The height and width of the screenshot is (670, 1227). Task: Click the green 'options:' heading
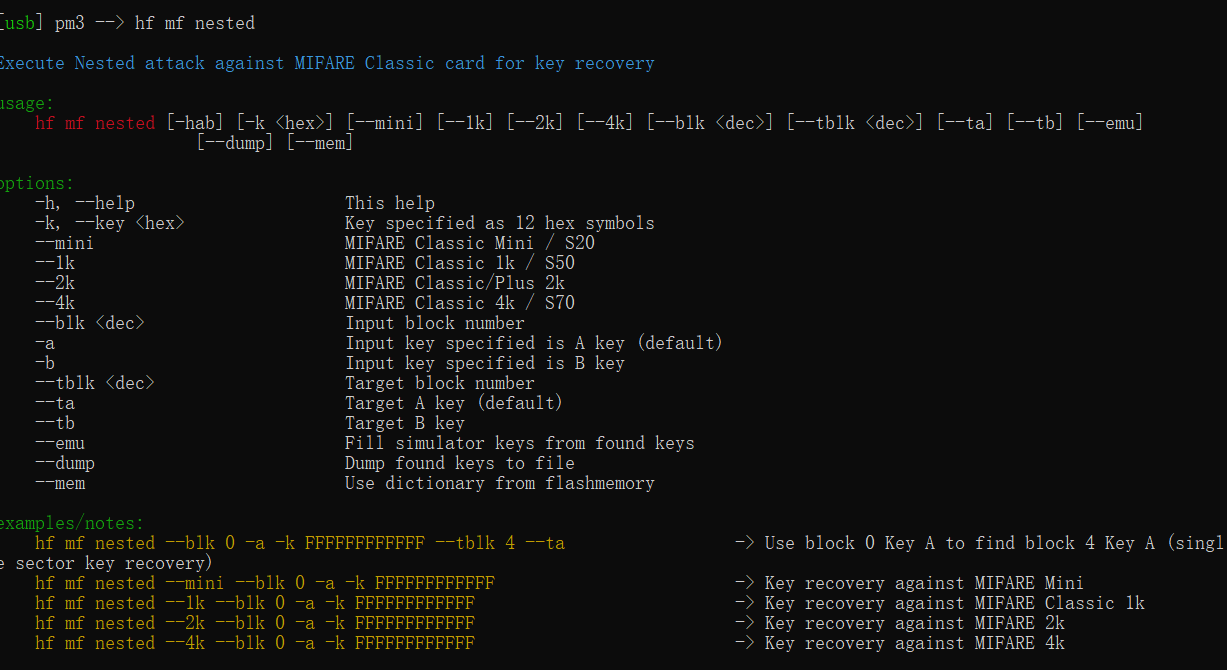pyautogui.click(x=37, y=183)
